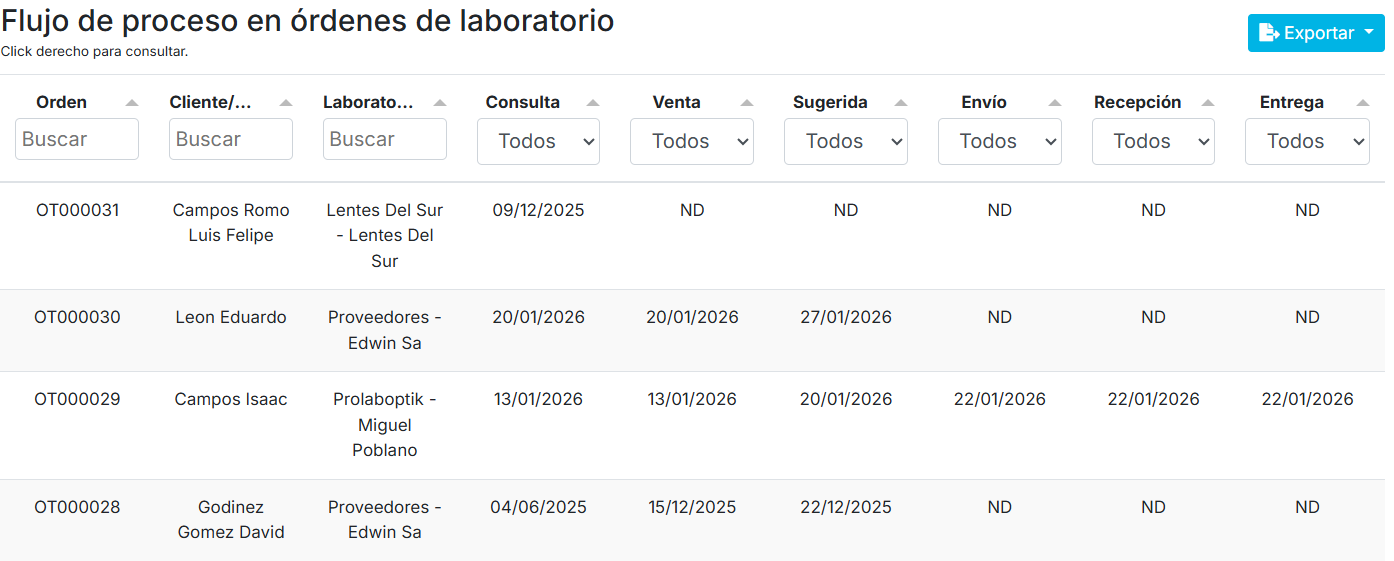Select order OT000029 row
This screenshot has height=561, width=1394.
click(77, 399)
